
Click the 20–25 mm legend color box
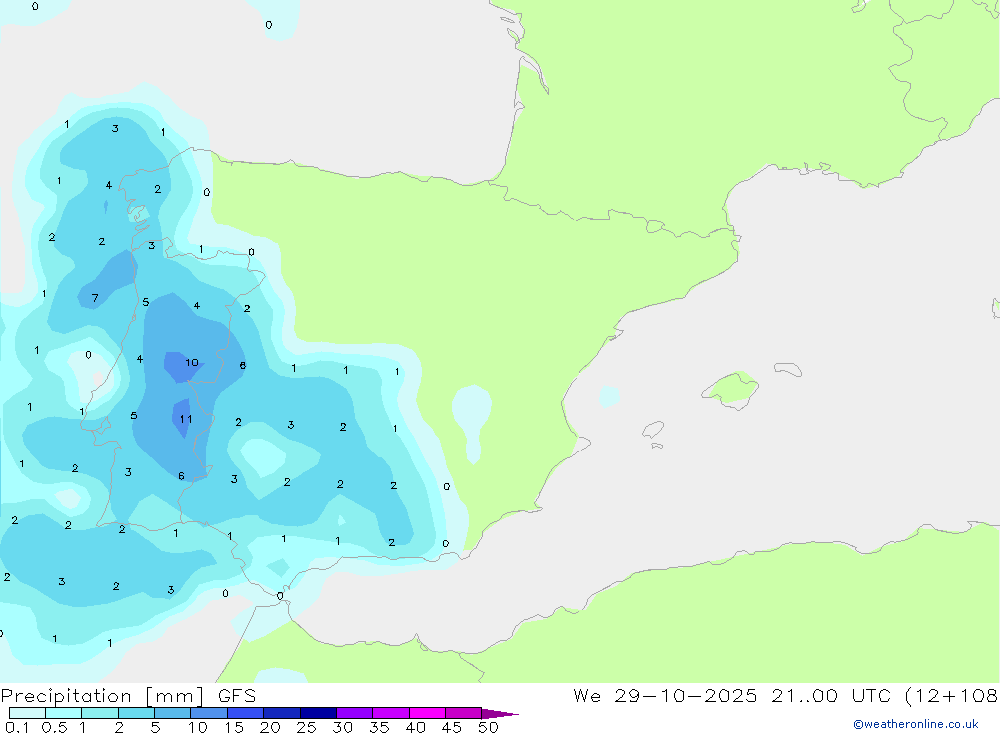(282, 713)
